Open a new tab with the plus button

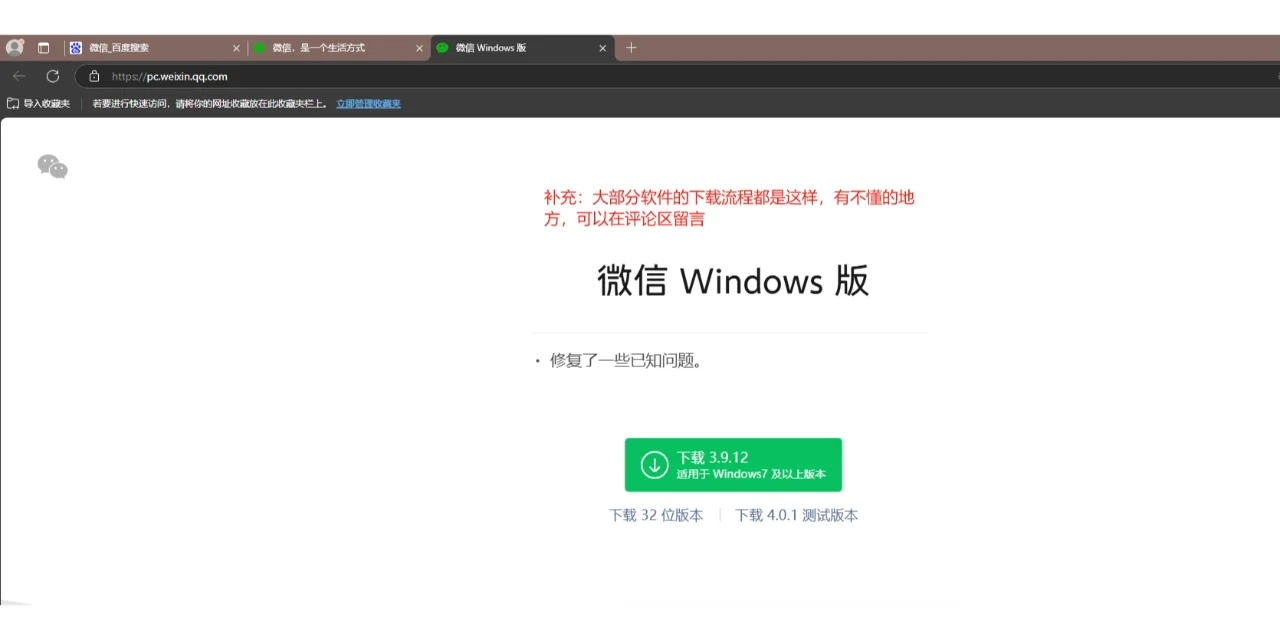coord(631,47)
